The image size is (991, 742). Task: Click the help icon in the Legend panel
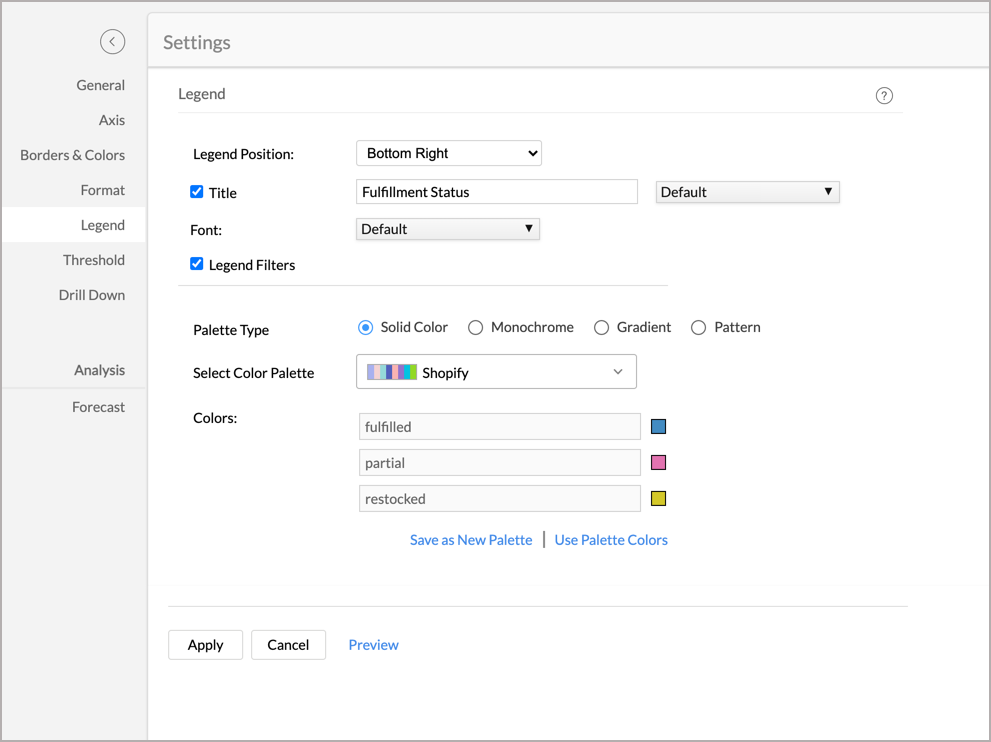click(x=883, y=95)
